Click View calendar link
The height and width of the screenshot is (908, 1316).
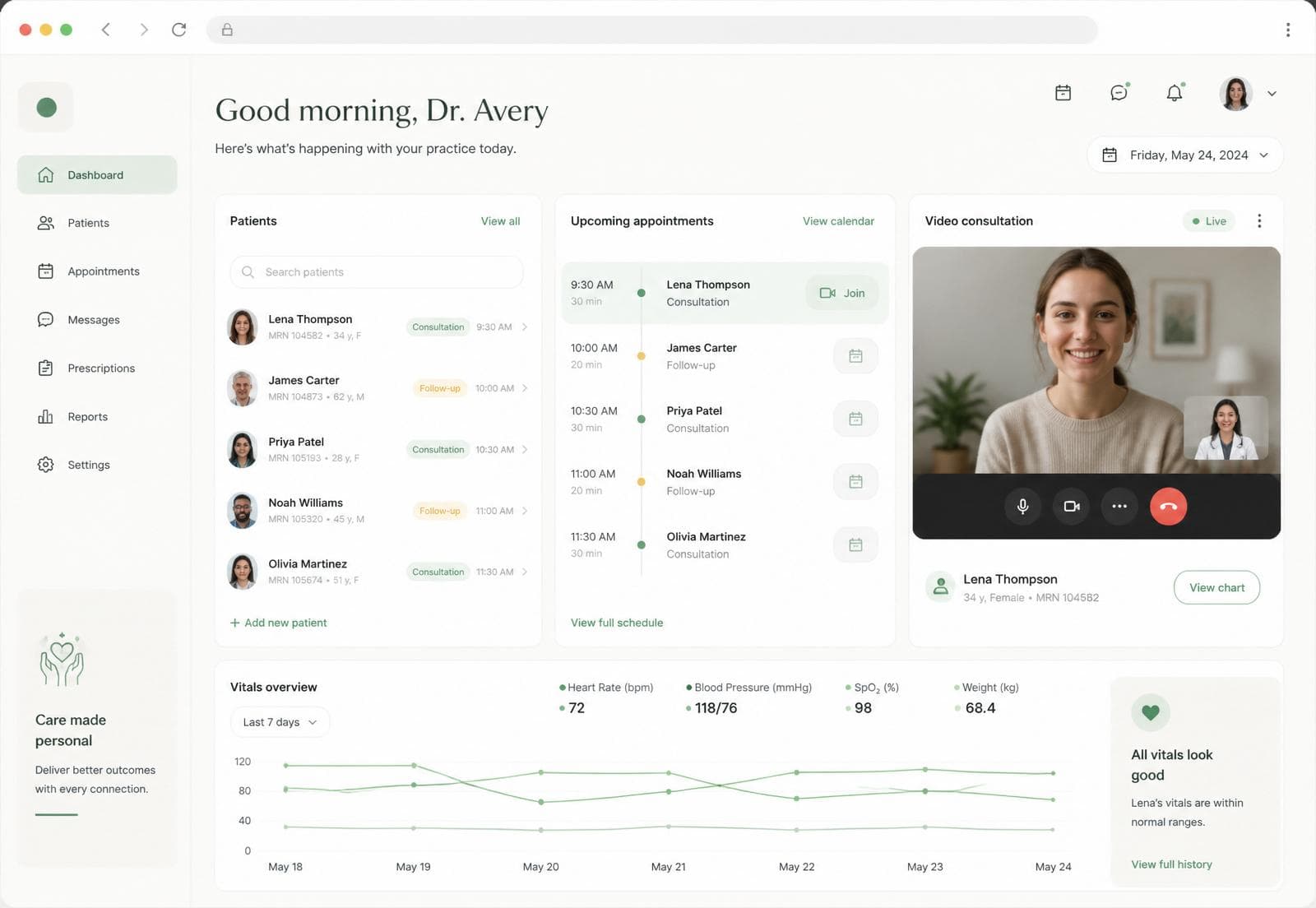tap(838, 221)
